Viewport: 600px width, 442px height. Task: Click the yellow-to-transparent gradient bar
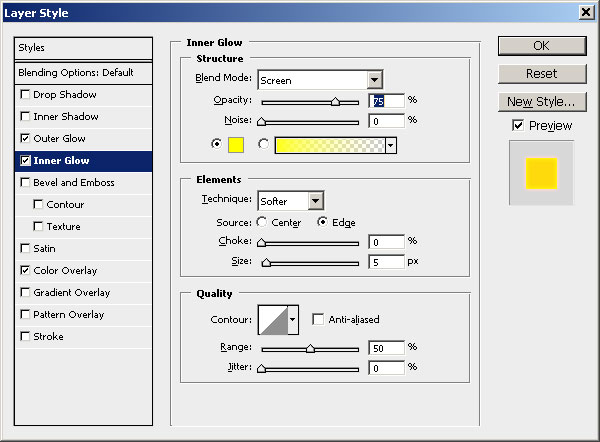point(329,145)
